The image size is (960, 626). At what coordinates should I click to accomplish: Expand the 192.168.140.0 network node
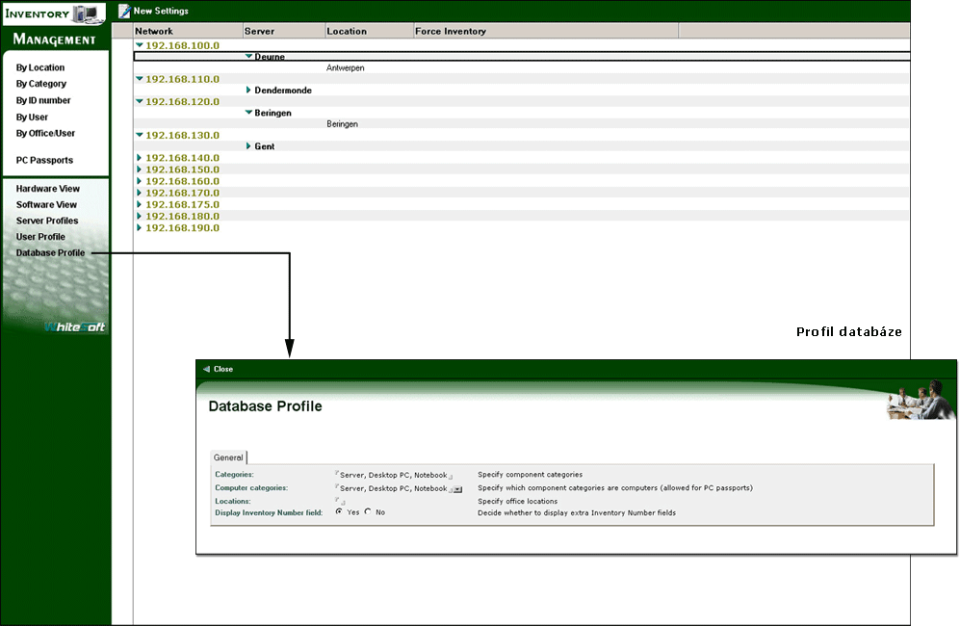click(140, 158)
